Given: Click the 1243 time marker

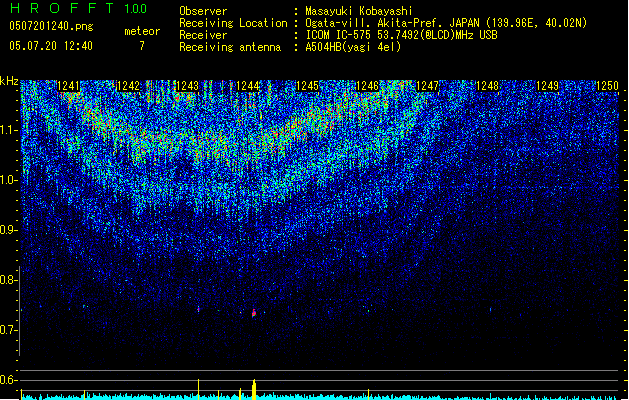Looking at the screenshot, I should click(x=188, y=86).
